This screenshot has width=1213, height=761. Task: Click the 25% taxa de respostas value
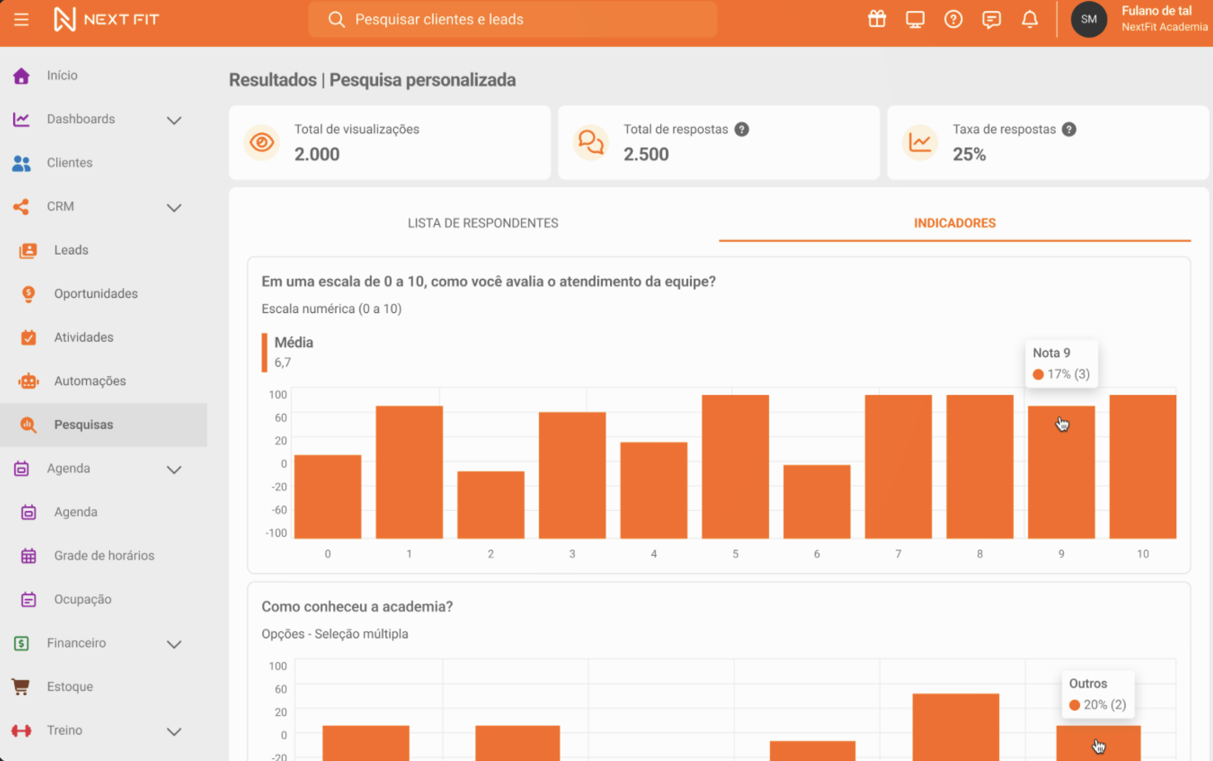click(969, 154)
